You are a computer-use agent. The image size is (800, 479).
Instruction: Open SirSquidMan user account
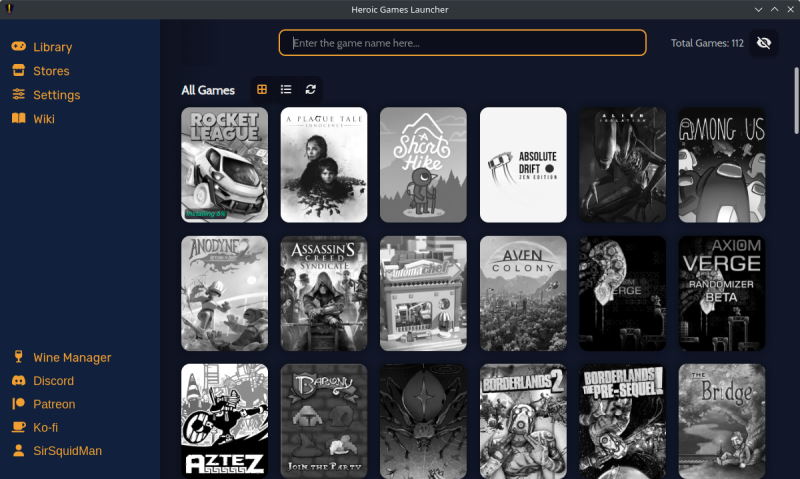click(56, 451)
